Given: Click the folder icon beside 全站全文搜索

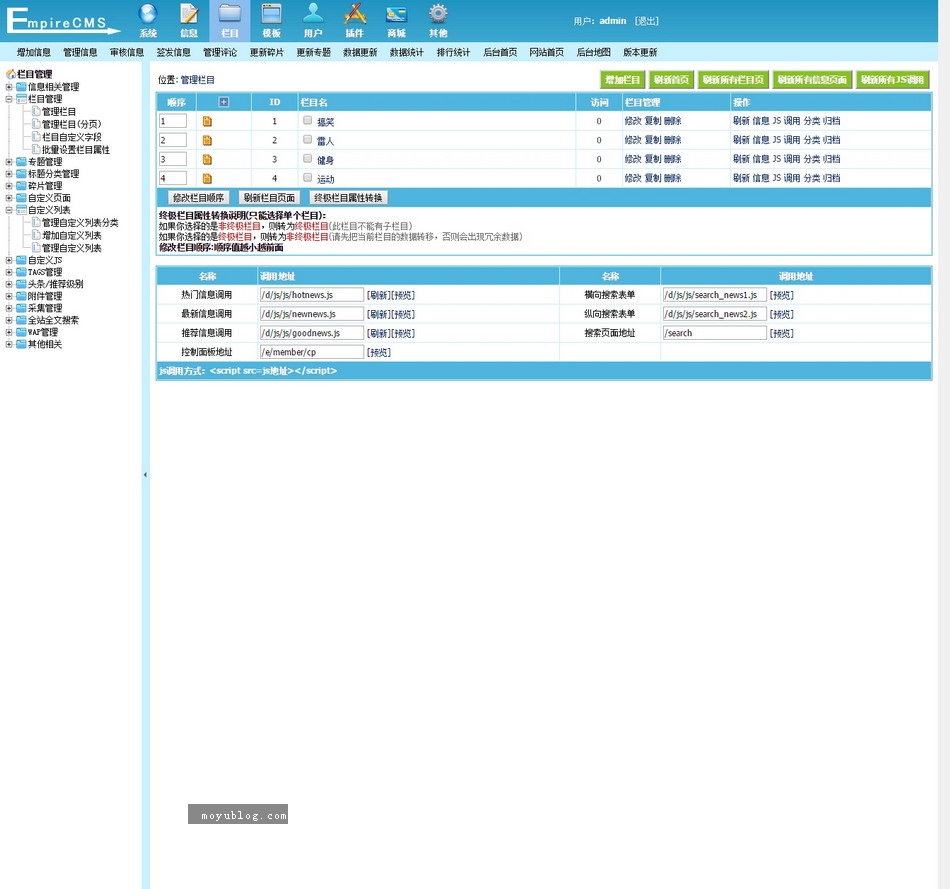Looking at the screenshot, I should click(21, 320).
